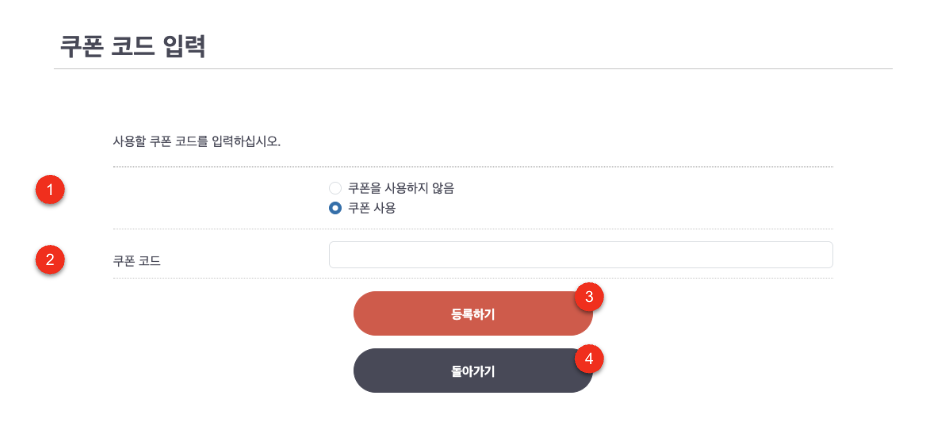Click the "쿠폰 코드 입력" page heading
Image resolution: width=926 pixels, height=446 pixels.
coord(132,46)
